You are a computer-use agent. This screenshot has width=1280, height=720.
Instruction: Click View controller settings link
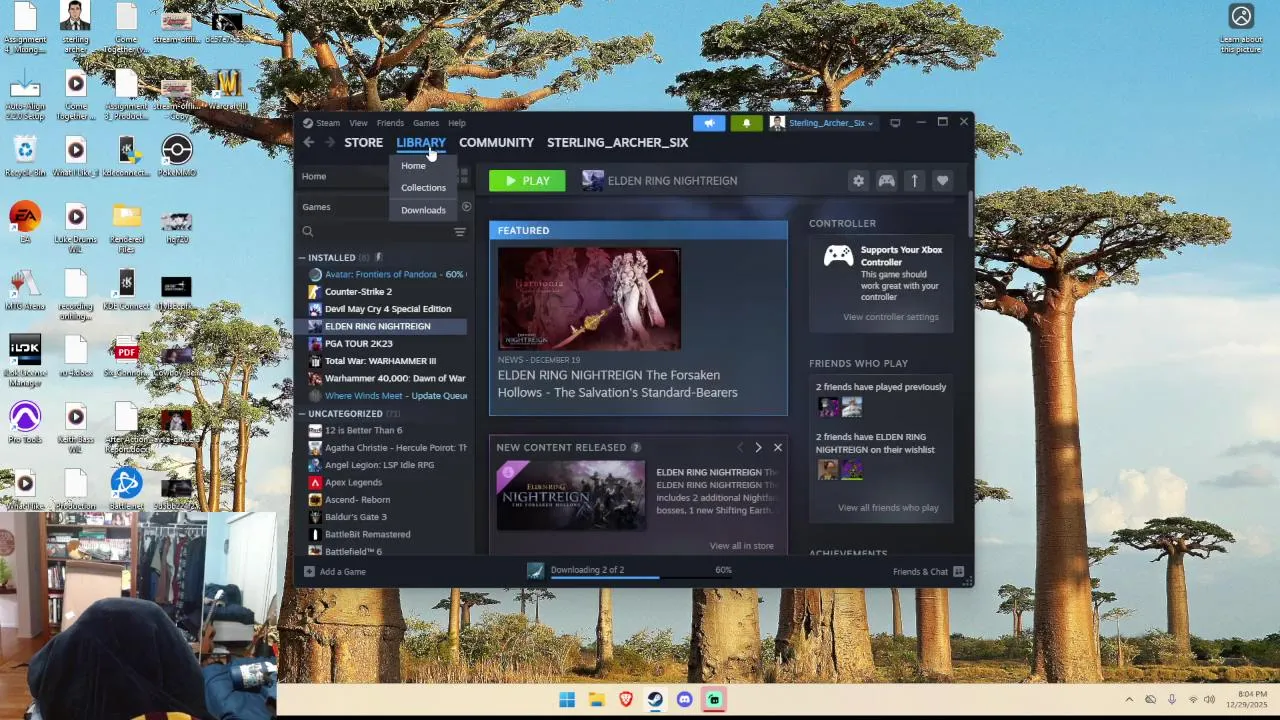(891, 317)
